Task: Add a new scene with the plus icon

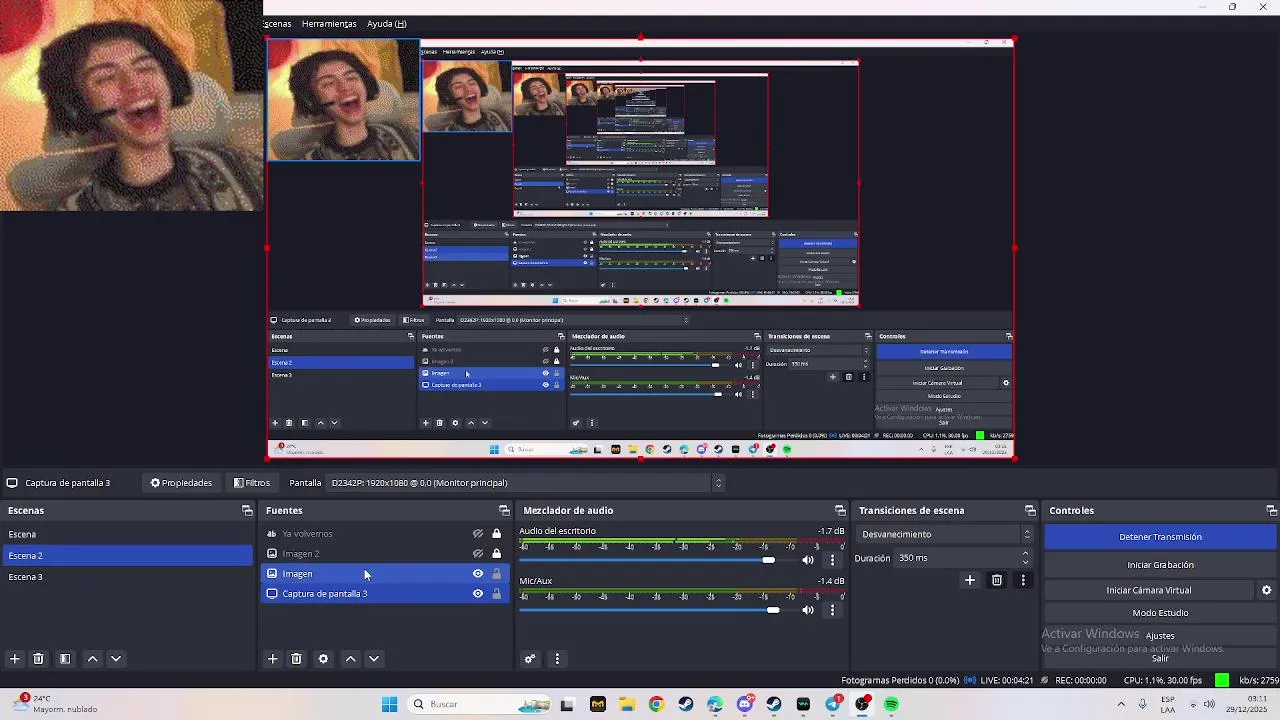Action: (x=14, y=659)
